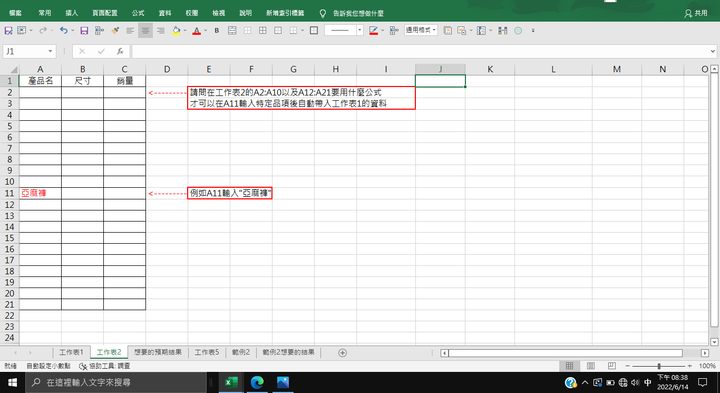Click the horizontal scrollbar right arrow
720x393 pixels.
click(x=704, y=353)
